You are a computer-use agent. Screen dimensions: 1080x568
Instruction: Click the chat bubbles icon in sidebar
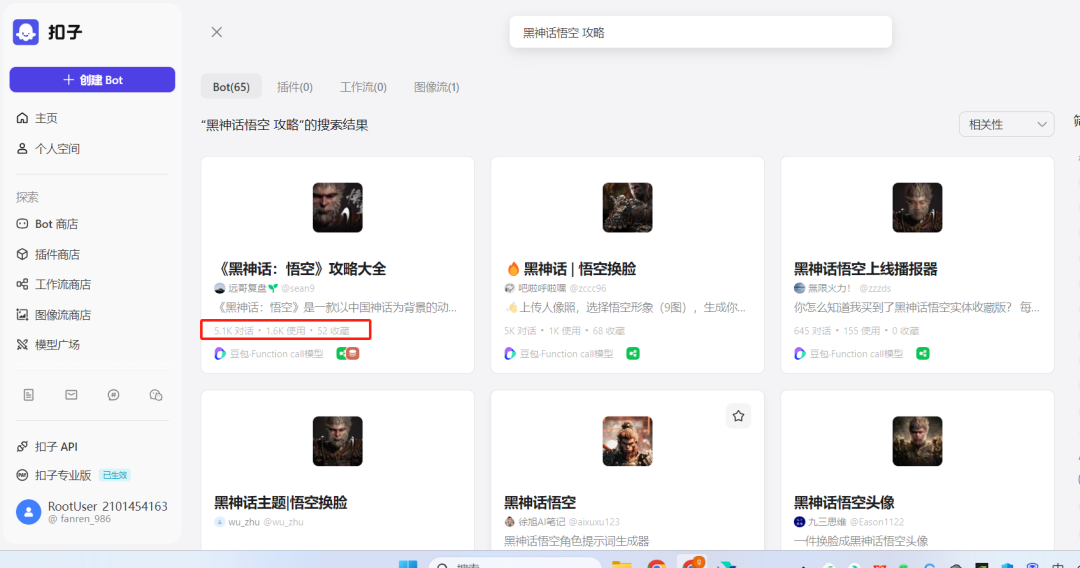point(156,395)
